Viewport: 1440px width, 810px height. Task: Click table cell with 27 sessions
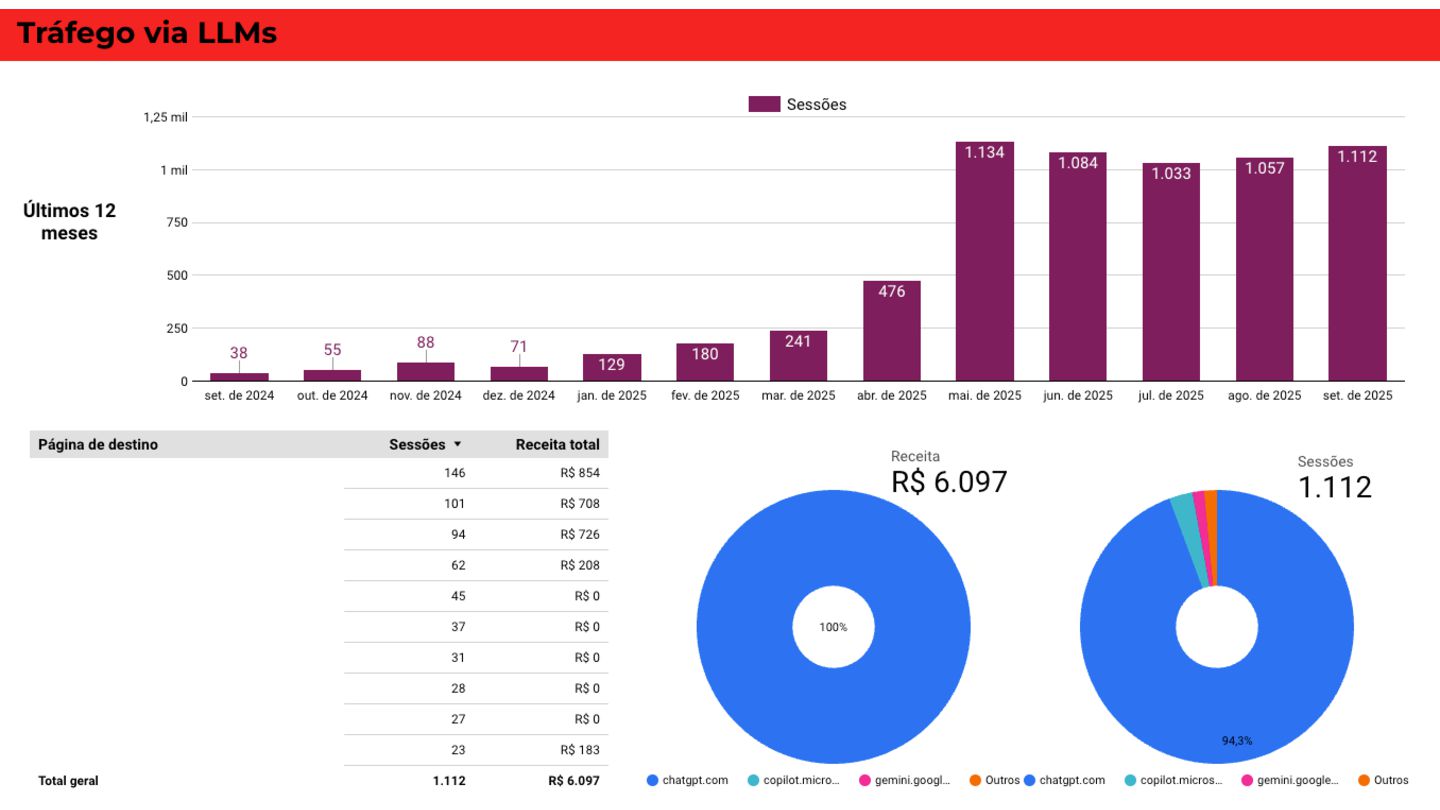click(x=458, y=719)
